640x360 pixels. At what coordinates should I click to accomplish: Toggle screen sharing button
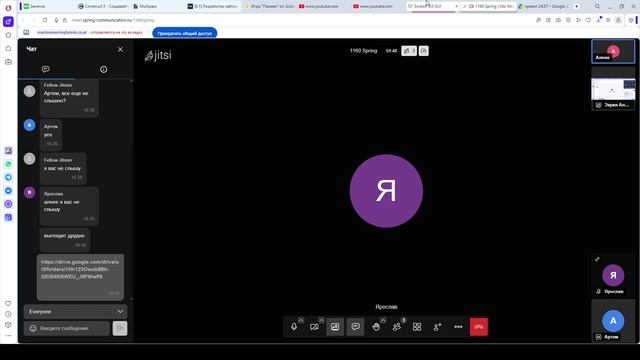coord(335,327)
